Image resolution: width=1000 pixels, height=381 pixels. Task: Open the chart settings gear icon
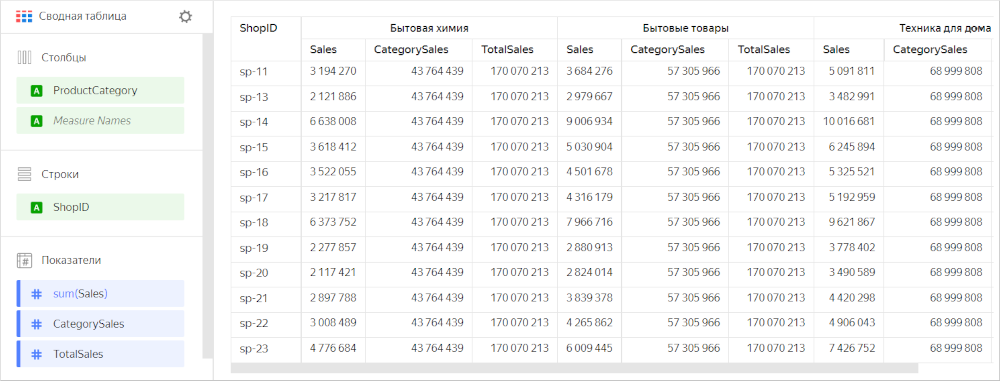(x=186, y=17)
